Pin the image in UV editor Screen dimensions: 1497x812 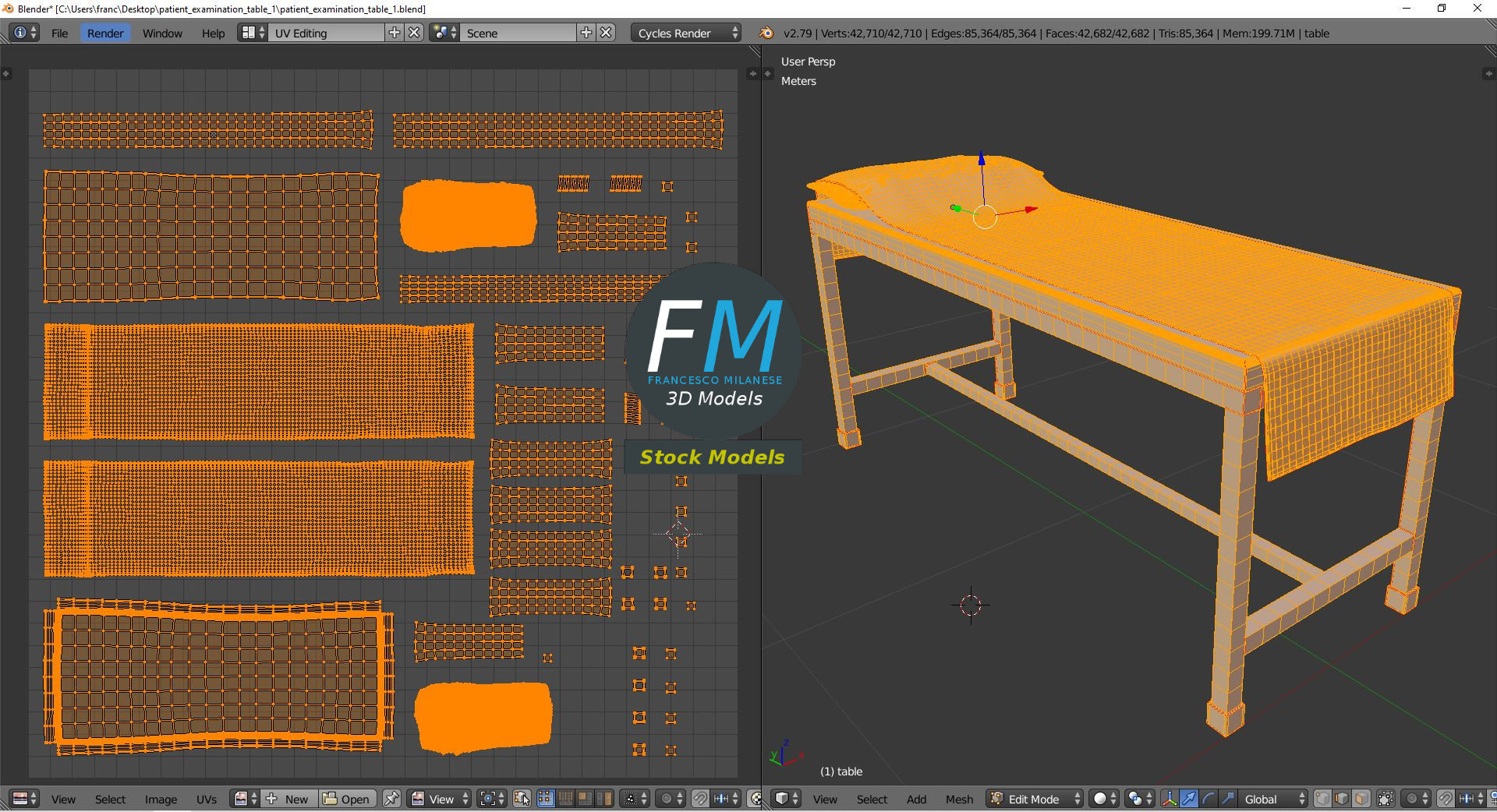pos(391,799)
